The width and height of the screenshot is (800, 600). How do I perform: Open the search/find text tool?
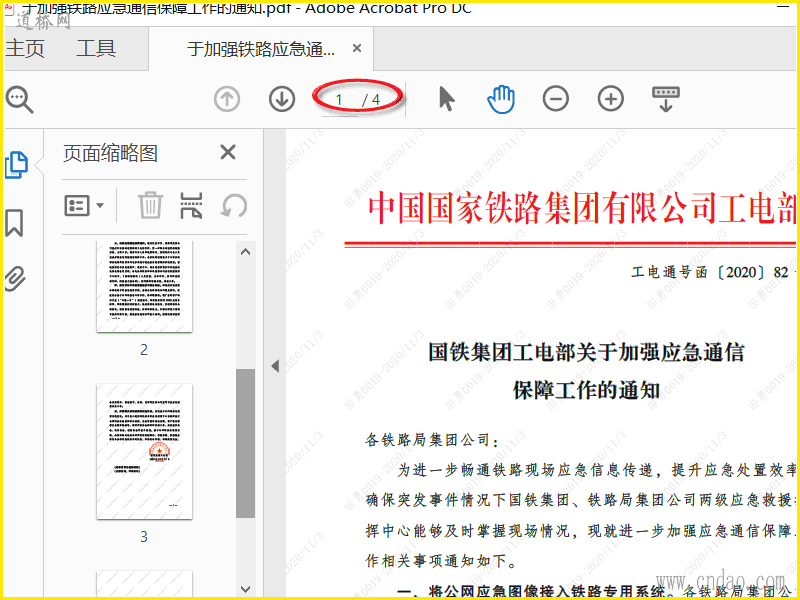(x=19, y=99)
